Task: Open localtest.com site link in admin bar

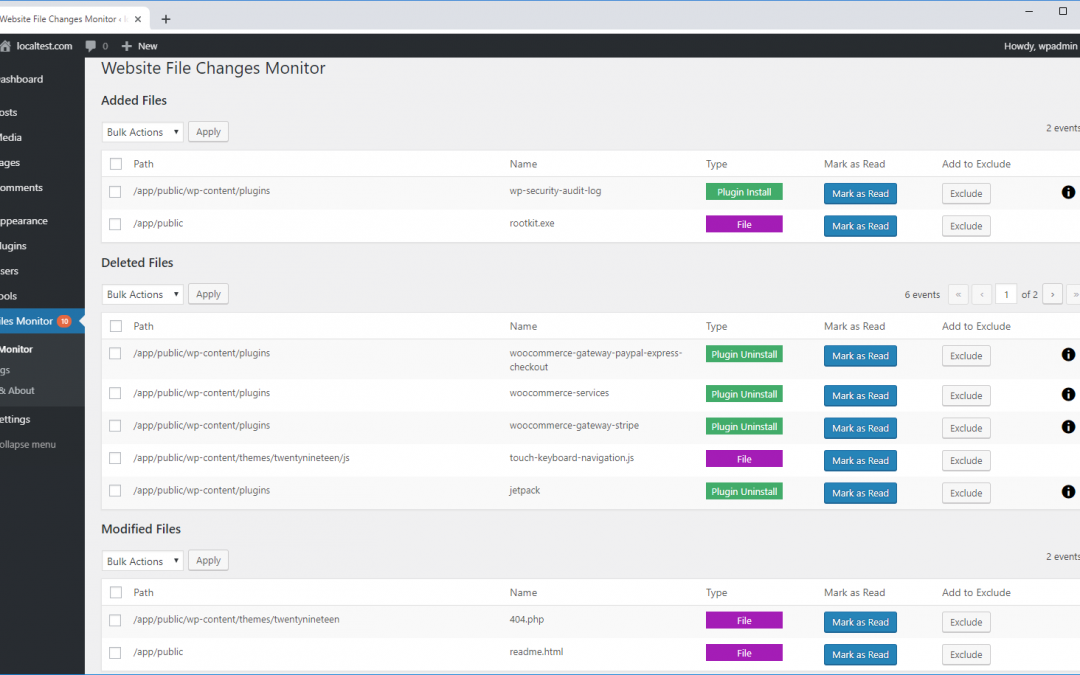Action: tap(44, 46)
